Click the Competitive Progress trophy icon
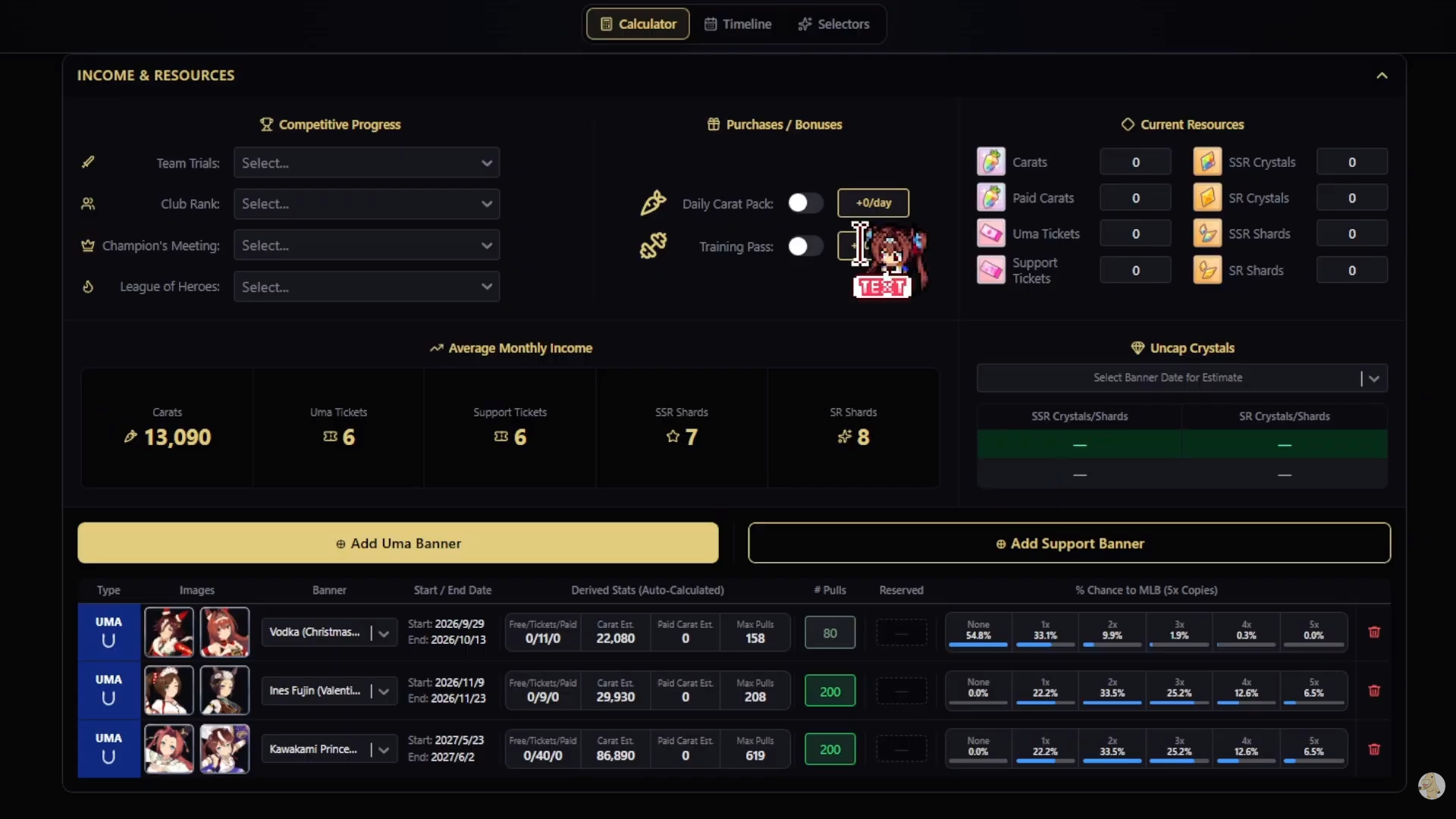The height and width of the screenshot is (819, 1456). tap(266, 124)
